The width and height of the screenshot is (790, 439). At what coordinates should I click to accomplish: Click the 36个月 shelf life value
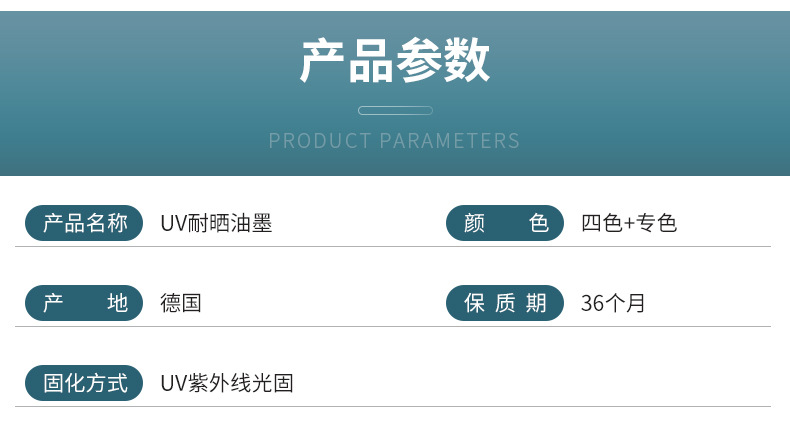pyautogui.click(x=613, y=303)
